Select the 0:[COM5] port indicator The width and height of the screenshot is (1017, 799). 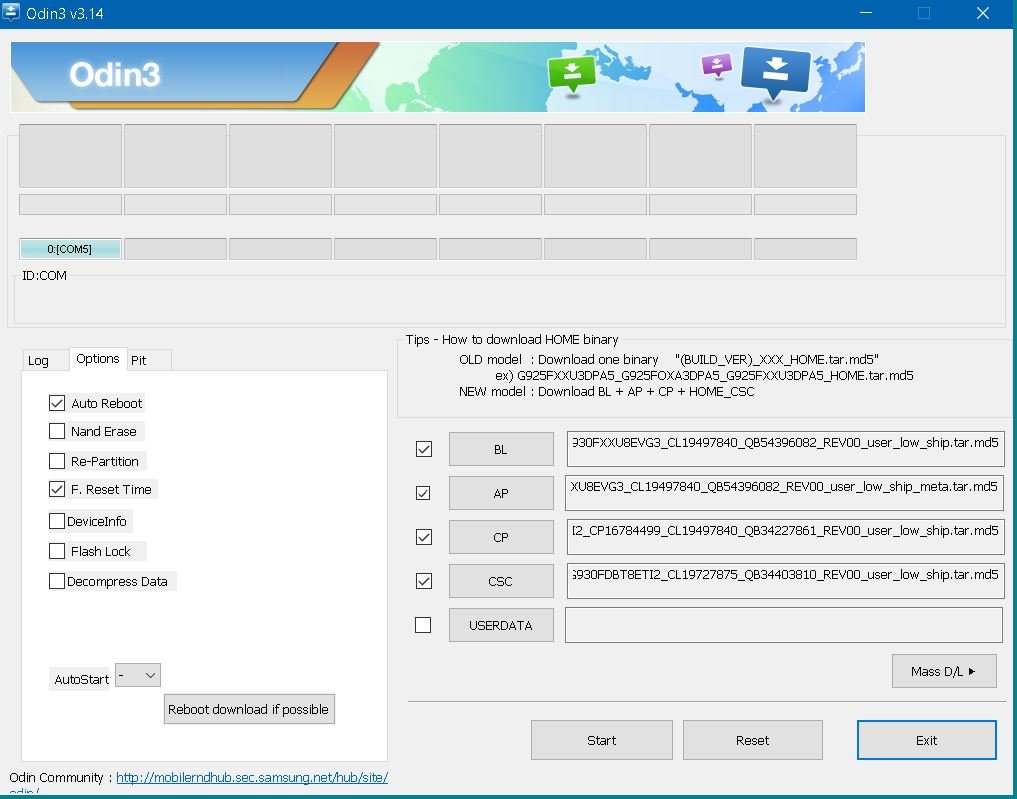tap(70, 249)
